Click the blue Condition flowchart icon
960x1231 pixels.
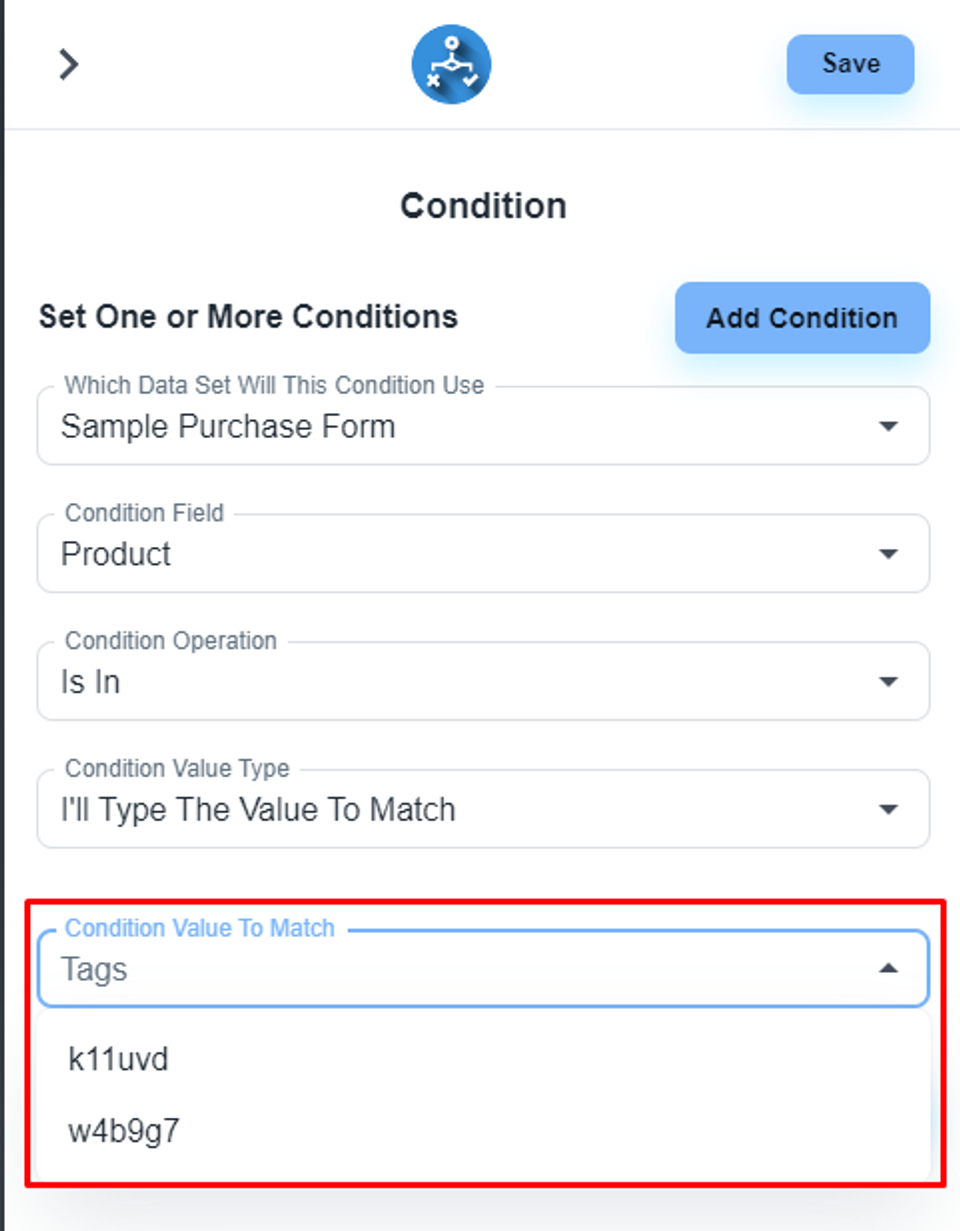tap(451, 65)
